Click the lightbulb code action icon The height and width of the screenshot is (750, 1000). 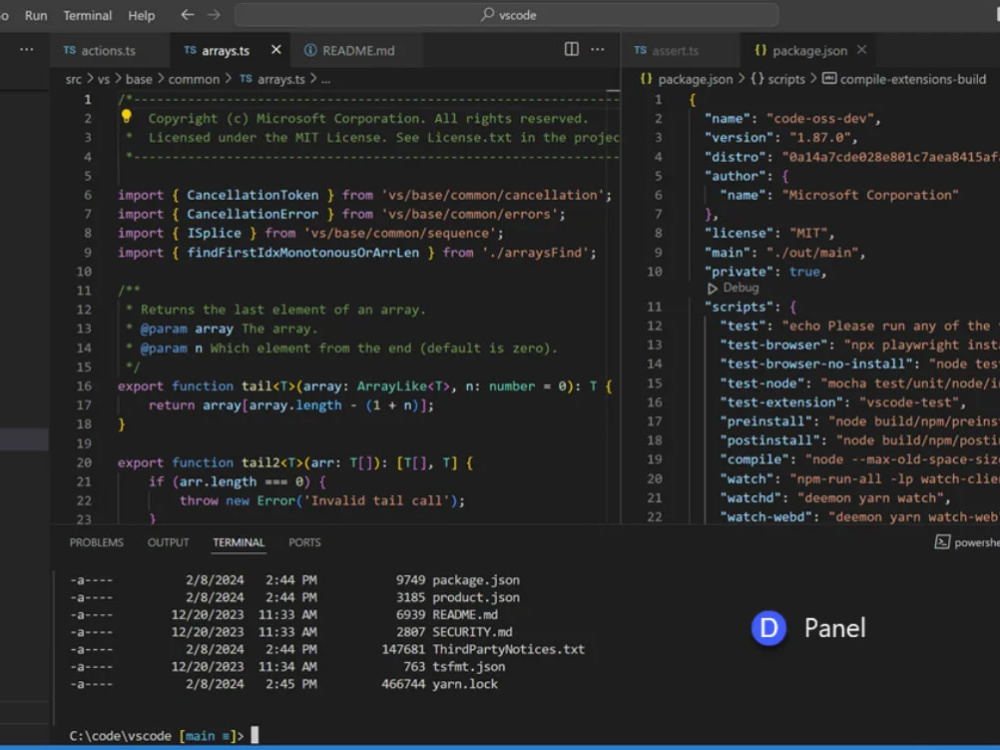point(126,116)
